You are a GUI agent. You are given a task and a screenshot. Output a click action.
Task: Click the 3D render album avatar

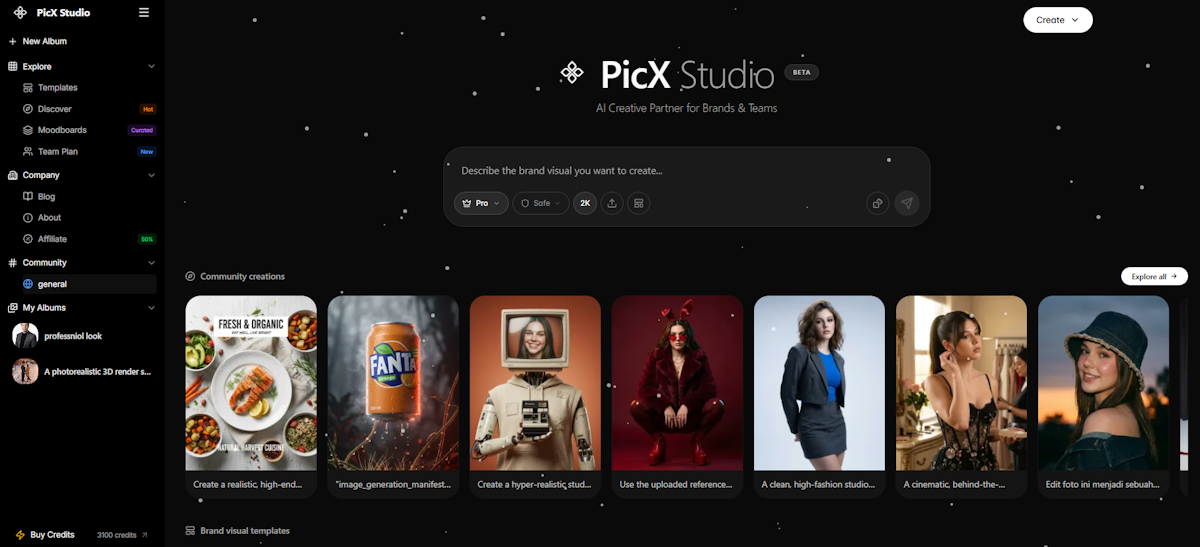(25, 372)
